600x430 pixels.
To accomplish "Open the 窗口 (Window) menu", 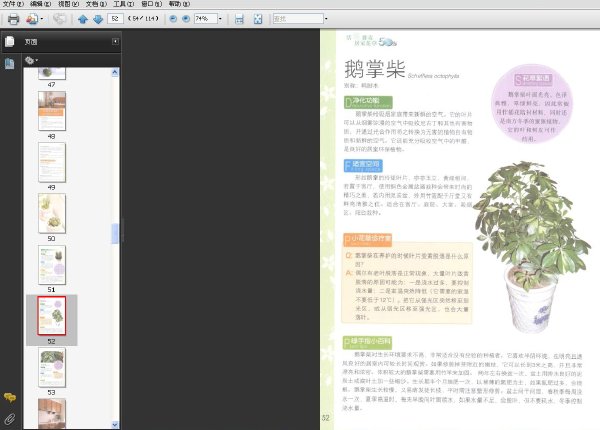I will point(152,4).
